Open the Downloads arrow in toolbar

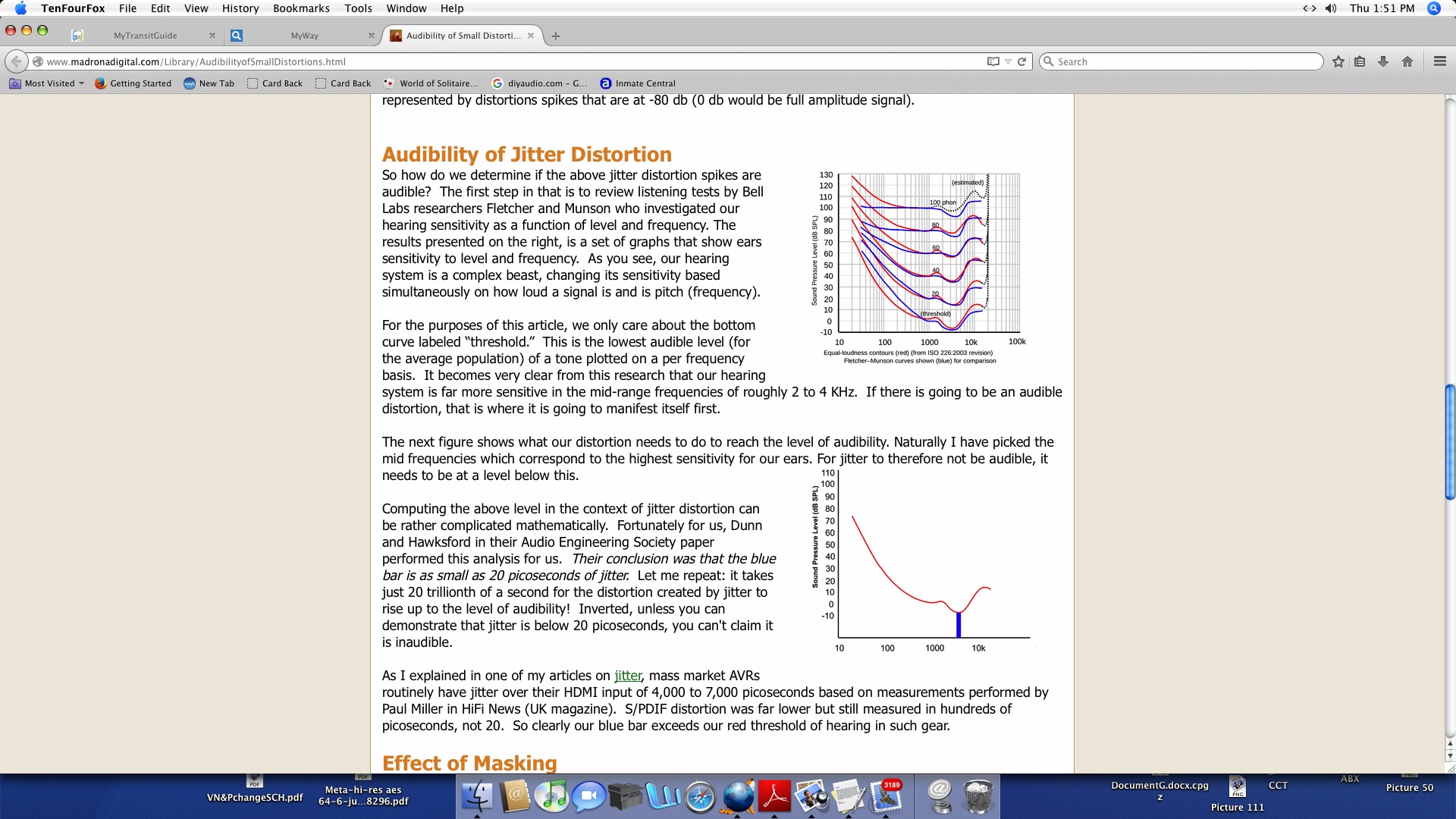tap(1383, 61)
